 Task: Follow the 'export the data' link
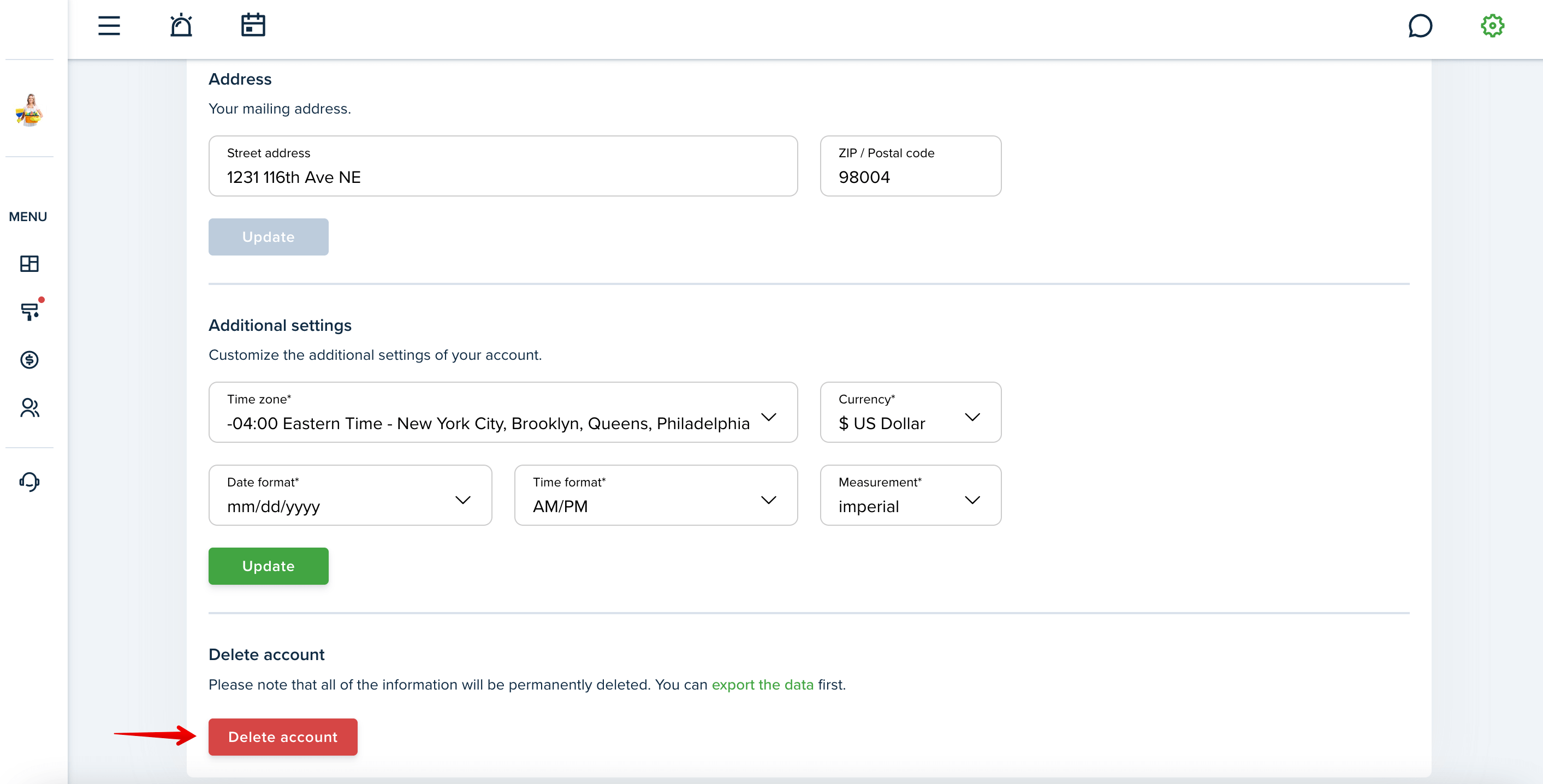[763, 685]
